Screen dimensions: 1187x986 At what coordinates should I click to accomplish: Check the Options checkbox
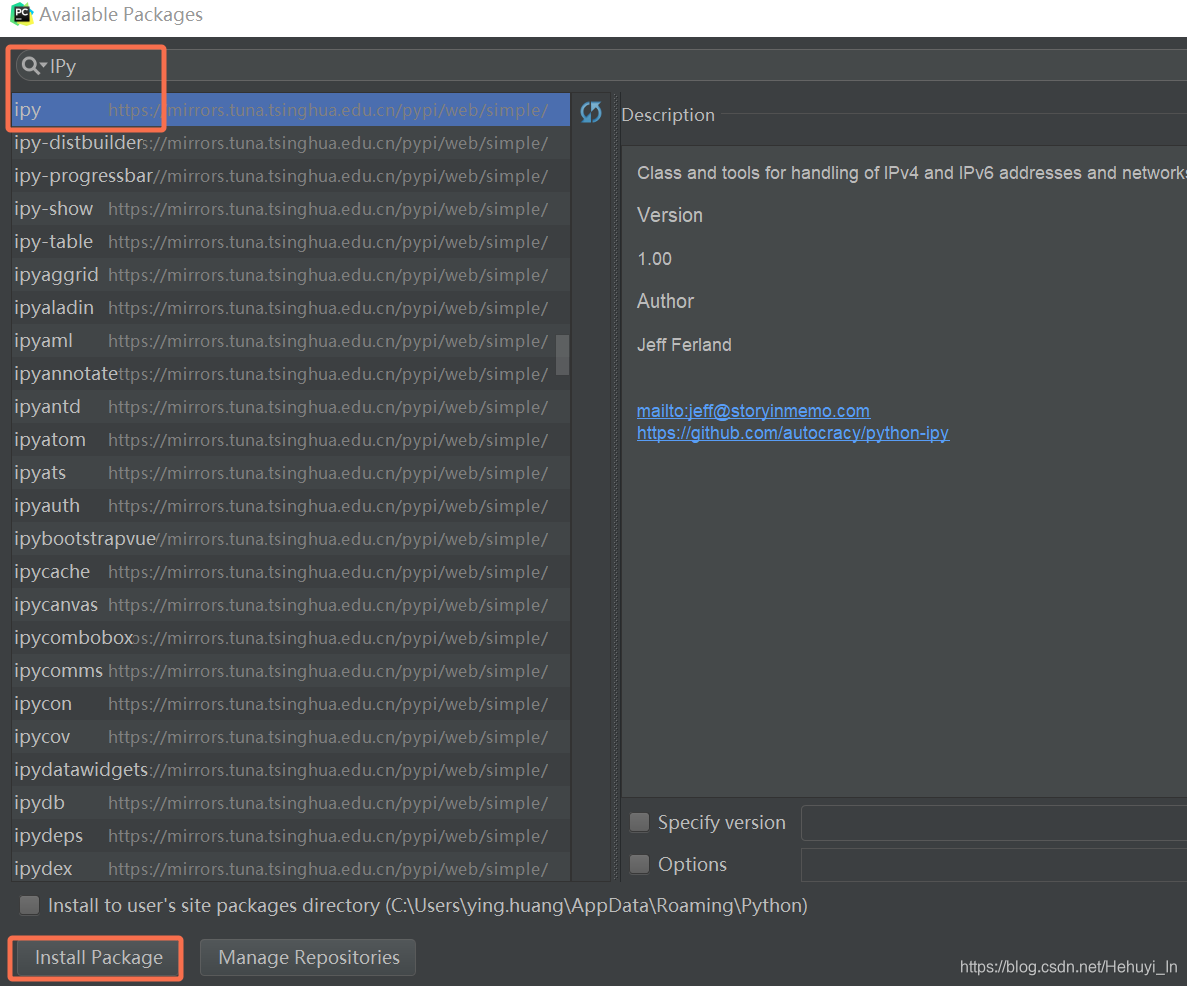pyautogui.click(x=639, y=864)
